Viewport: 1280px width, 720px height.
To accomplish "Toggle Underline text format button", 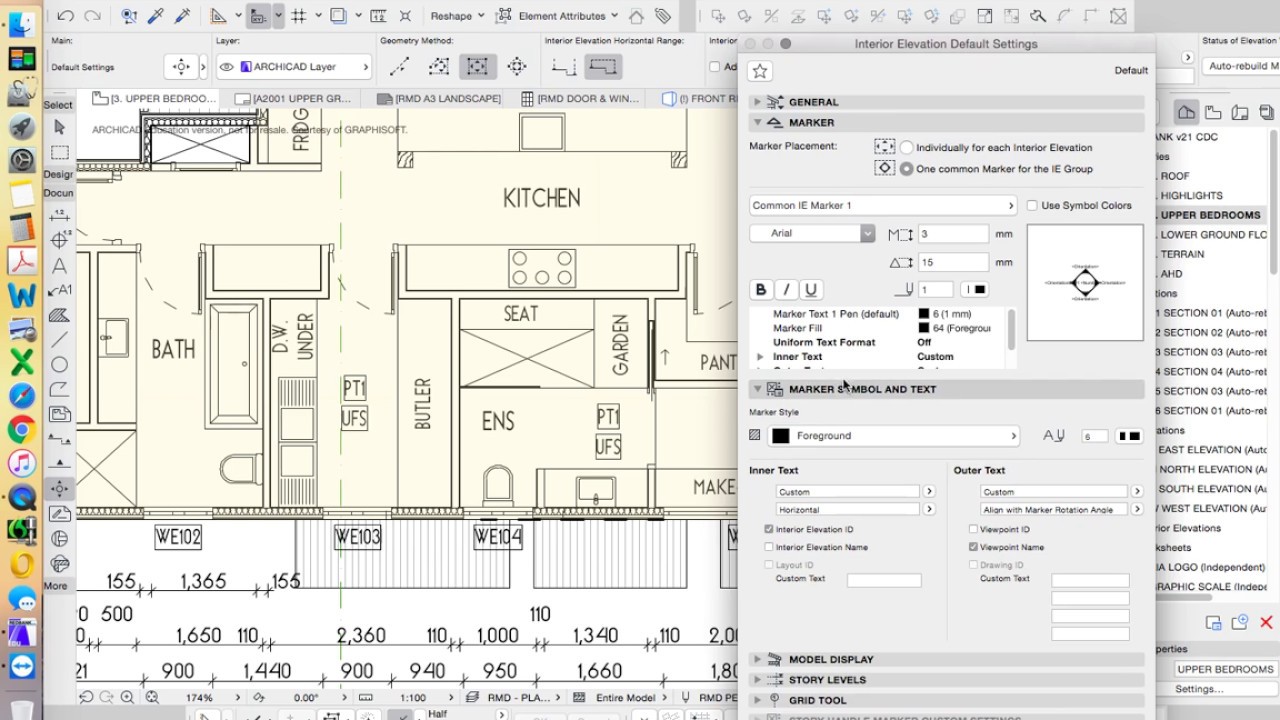I will pyautogui.click(x=810, y=289).
